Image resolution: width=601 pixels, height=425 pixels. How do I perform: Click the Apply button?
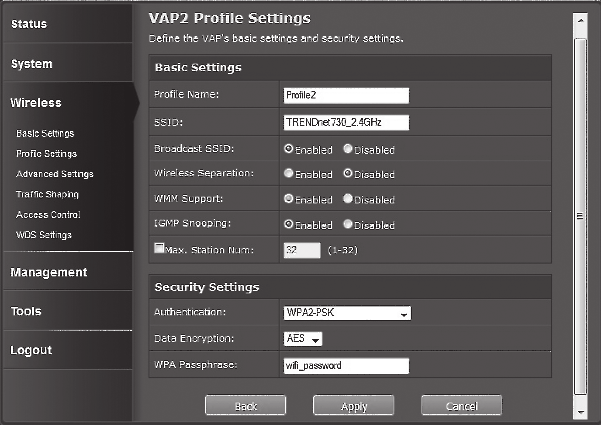tap(353, 405)
